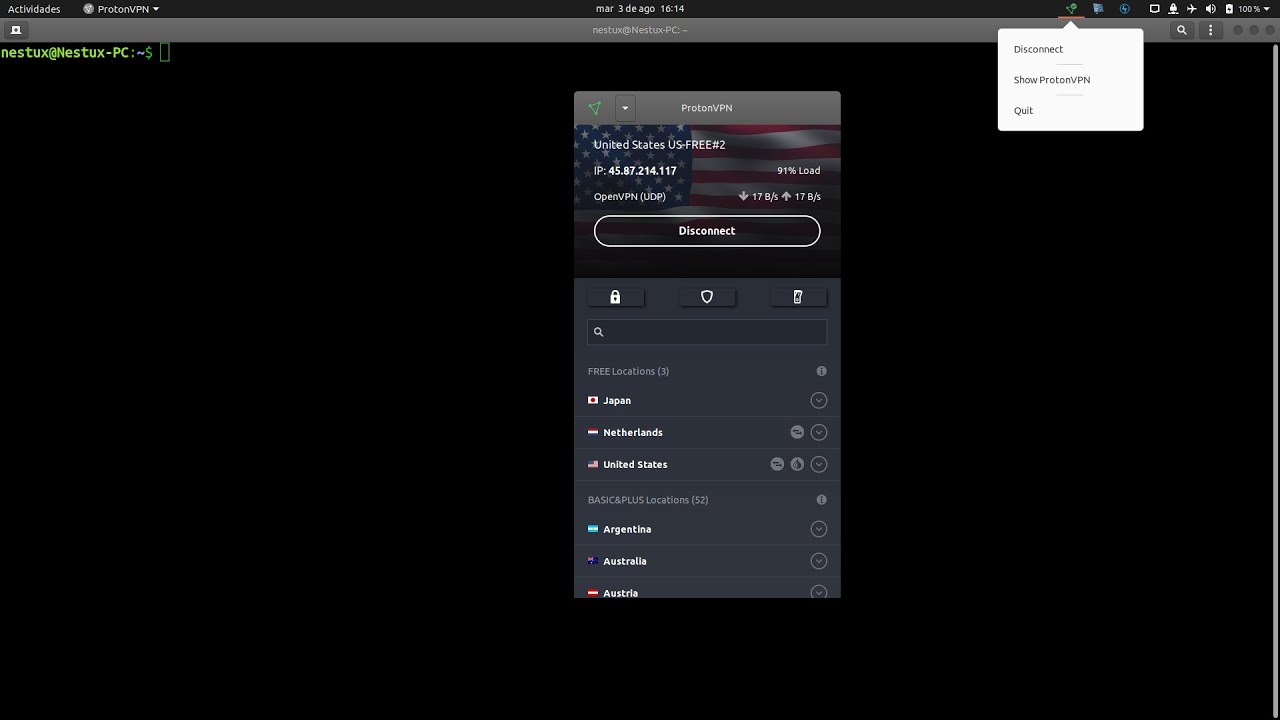Click the green ProtonVPN logo in window header
Viewport: 1280px width, 720px height.
(595, 108)
